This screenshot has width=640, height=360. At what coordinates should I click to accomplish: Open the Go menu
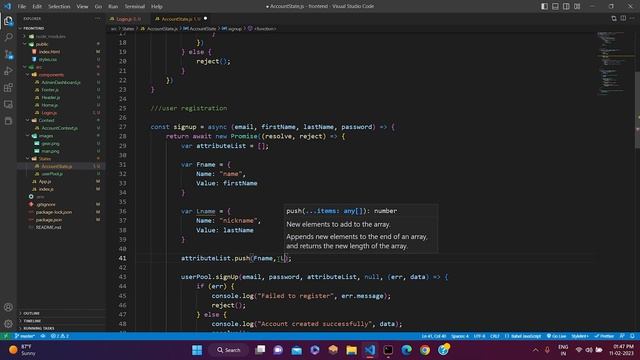pos(98,7)
